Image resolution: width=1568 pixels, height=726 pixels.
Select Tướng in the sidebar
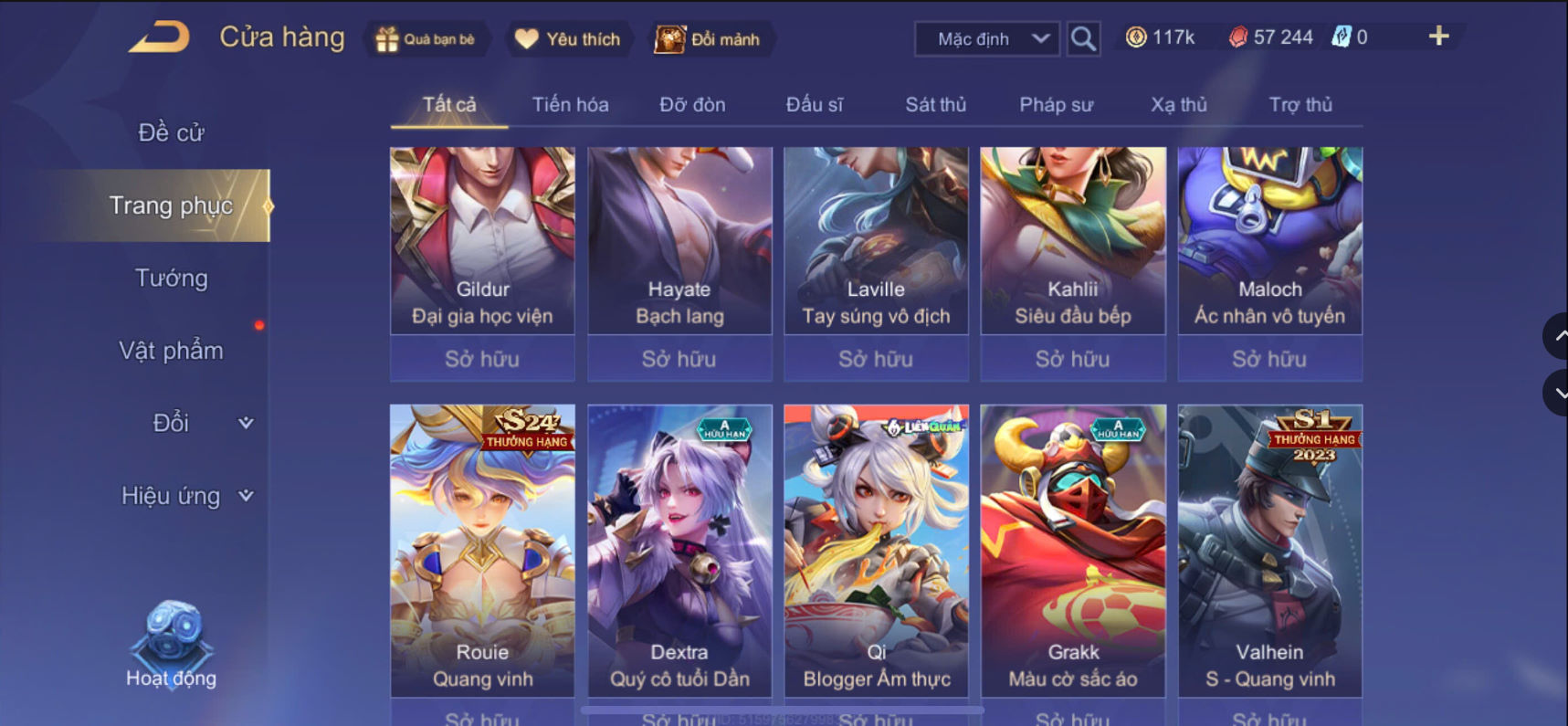[171, 278]
